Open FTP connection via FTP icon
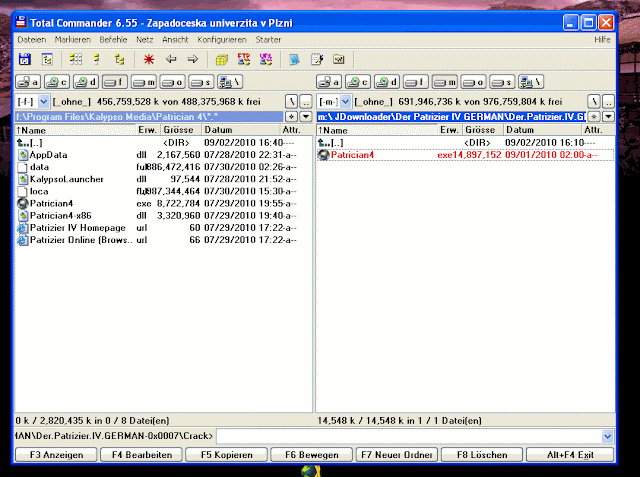640x477 pixels. 244,60
